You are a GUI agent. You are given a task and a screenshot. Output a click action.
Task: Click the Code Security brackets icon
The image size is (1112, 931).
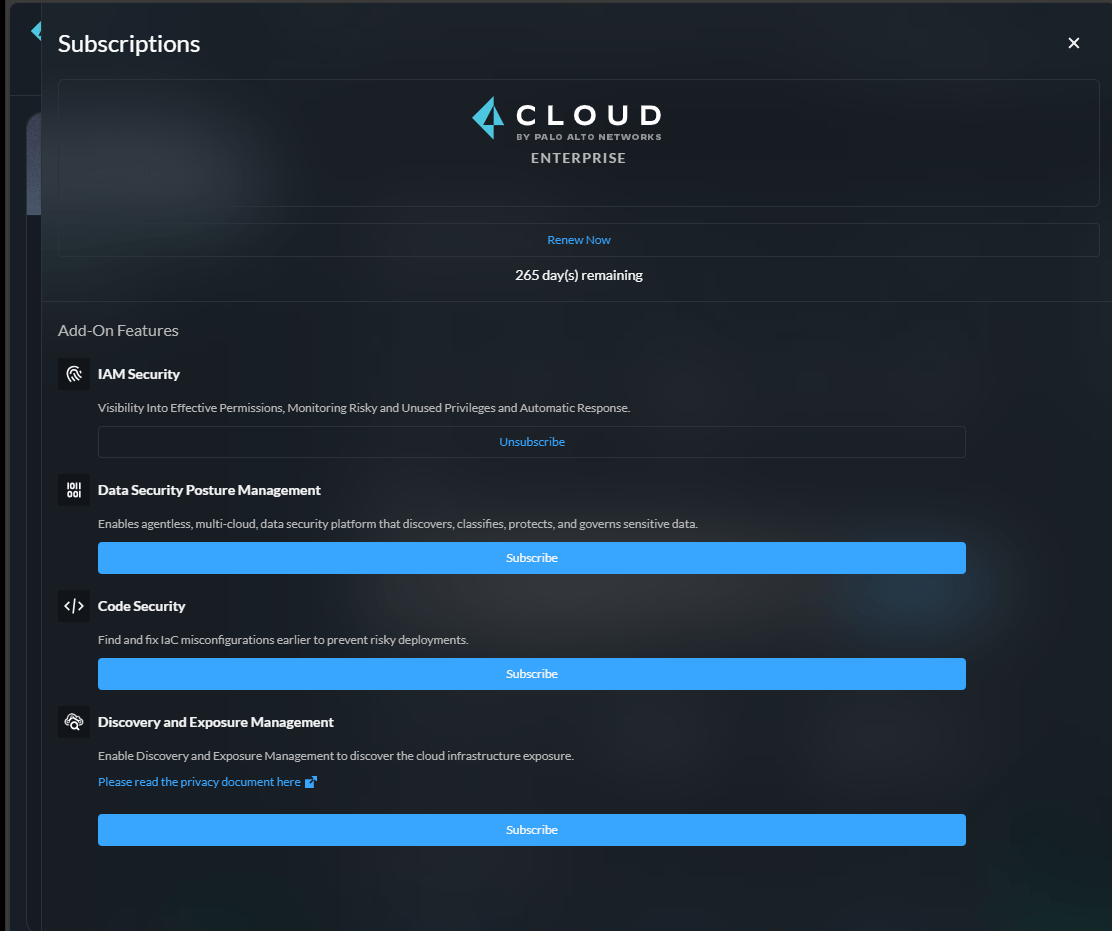click(x=74, y=606)
